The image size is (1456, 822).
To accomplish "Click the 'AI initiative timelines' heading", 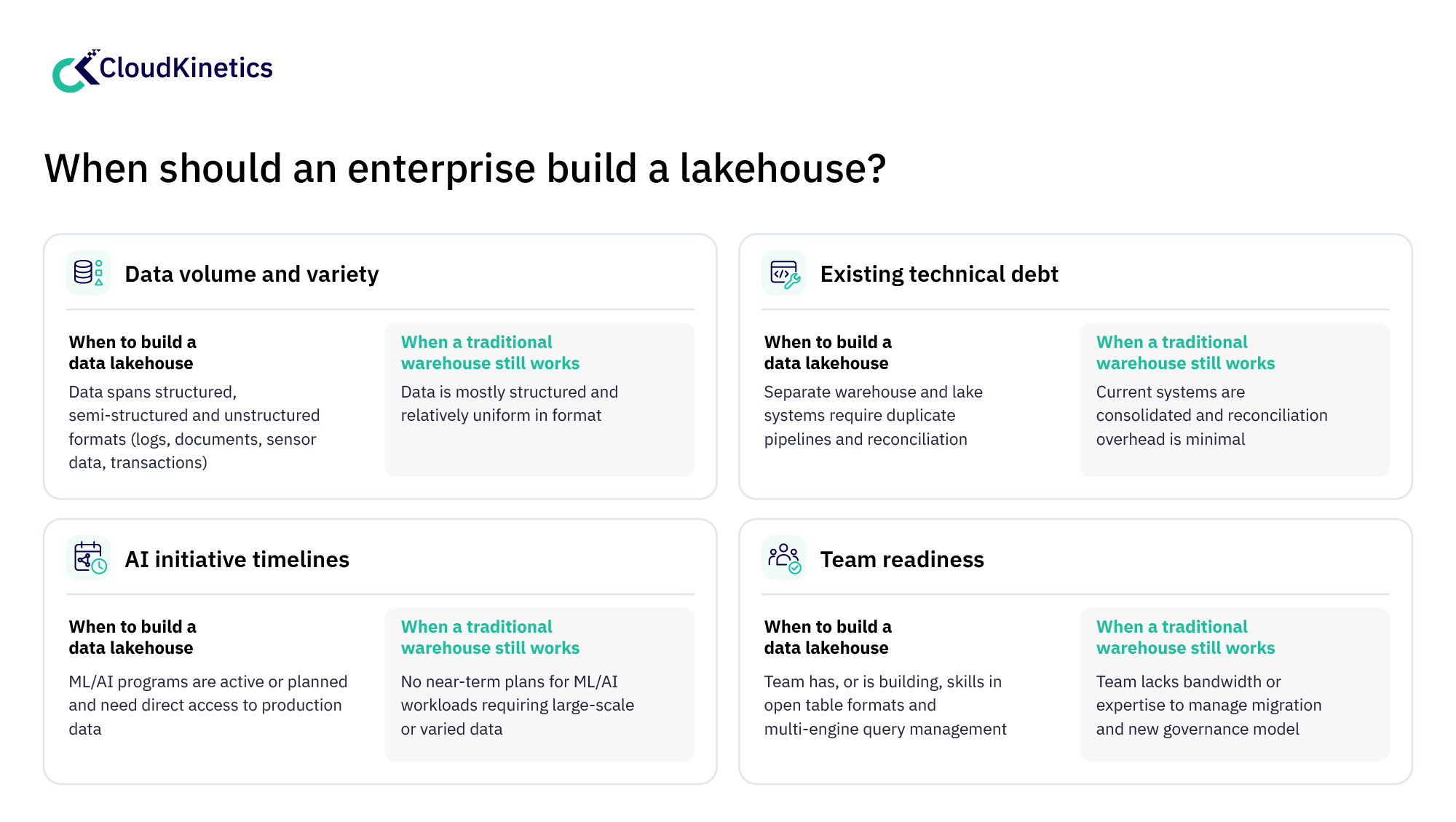I will tap(237, 559).
